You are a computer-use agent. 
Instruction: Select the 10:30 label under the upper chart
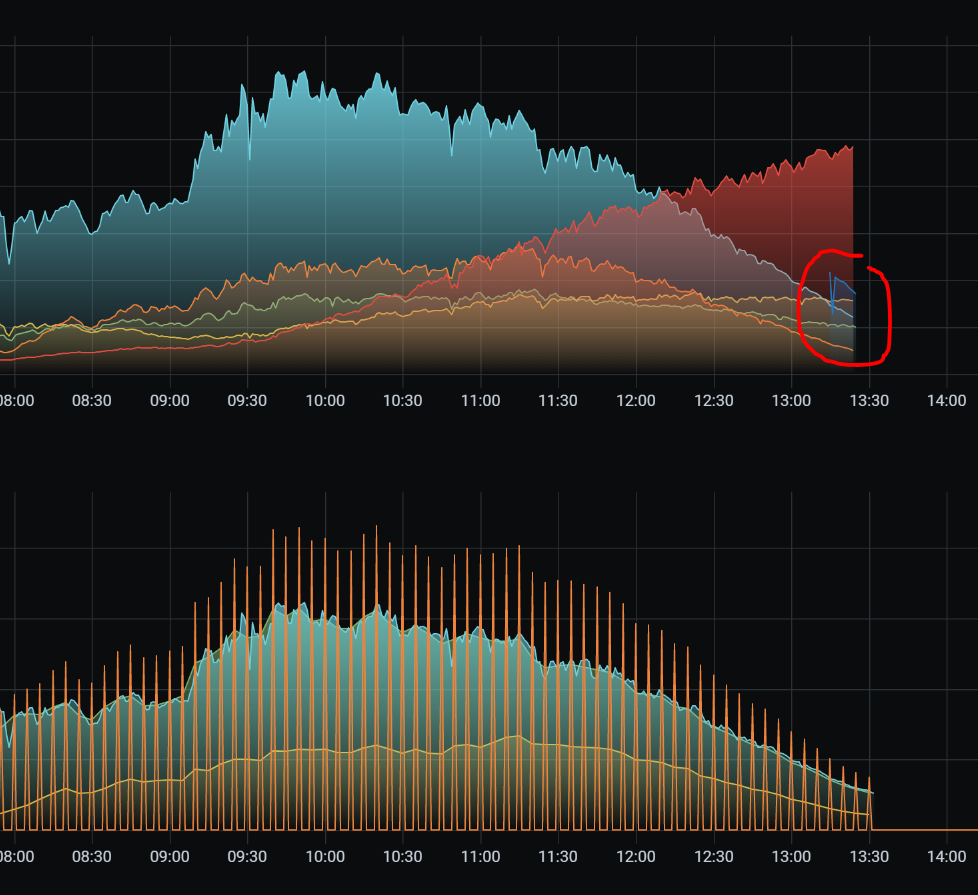403,401
